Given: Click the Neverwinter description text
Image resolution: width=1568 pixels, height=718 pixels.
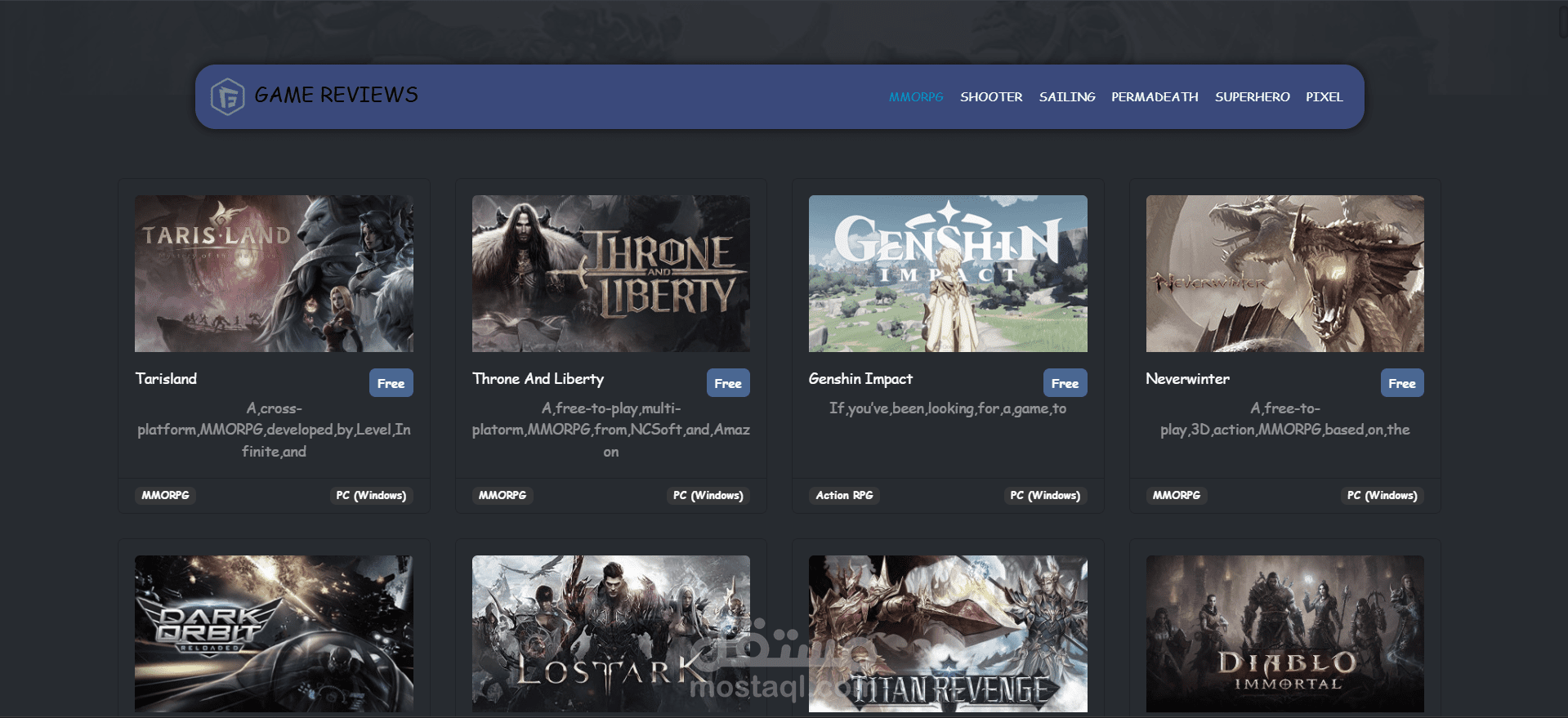Looking at the screenshot, I should click(x=1285, y=419).
